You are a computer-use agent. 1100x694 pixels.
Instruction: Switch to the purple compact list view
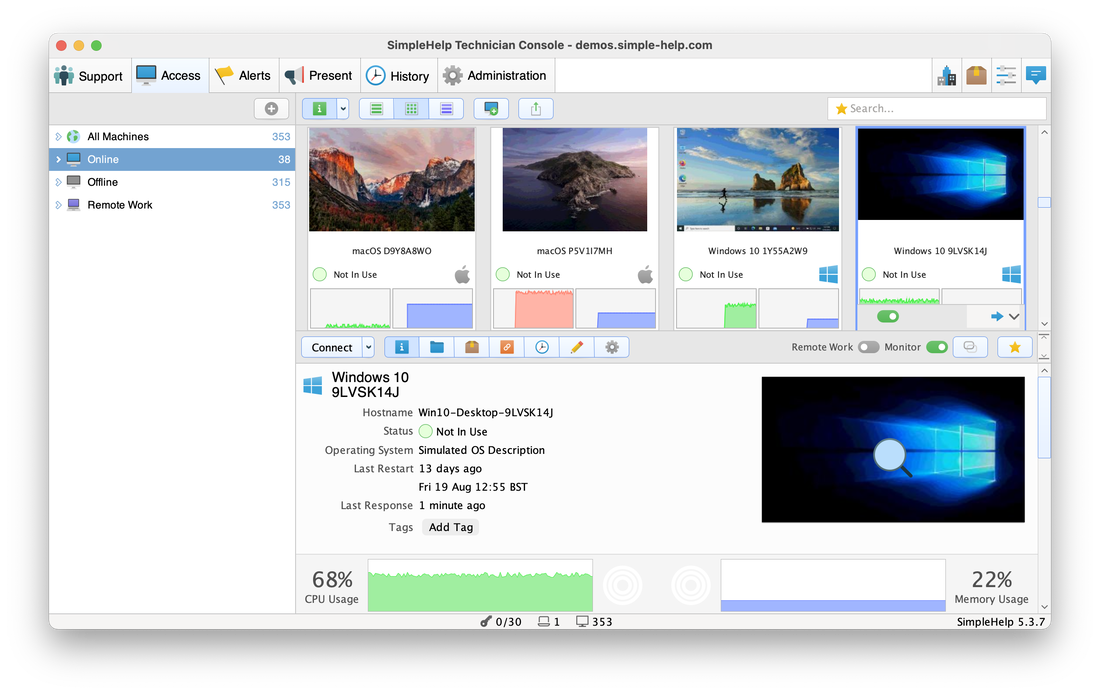446,109
